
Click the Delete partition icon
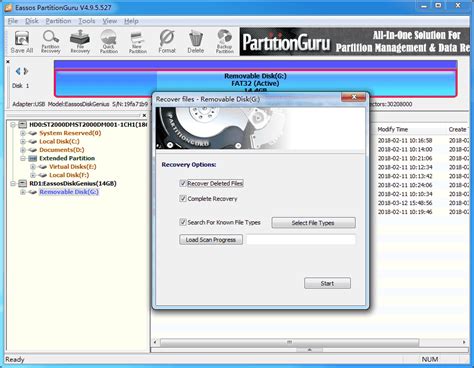coord(196,41)
